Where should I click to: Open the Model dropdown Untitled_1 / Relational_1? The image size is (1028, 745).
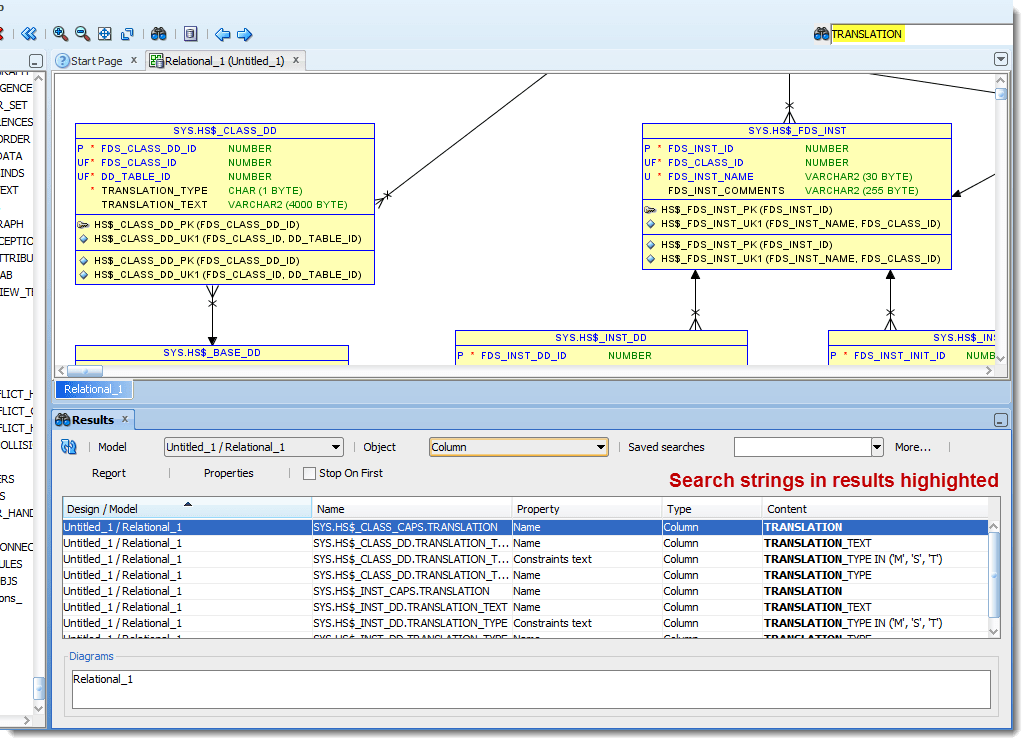pyautogui.click(x=253, y=447)
